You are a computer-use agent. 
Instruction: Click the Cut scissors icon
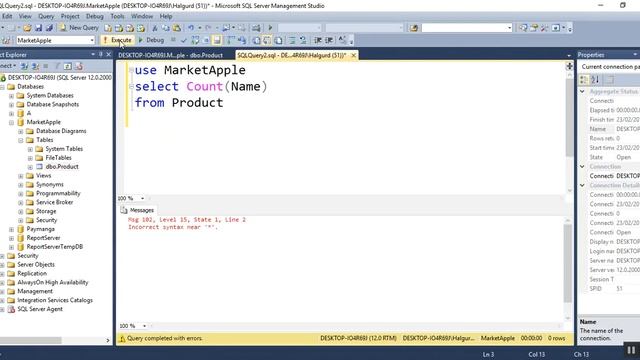click(x=155, y=28)
